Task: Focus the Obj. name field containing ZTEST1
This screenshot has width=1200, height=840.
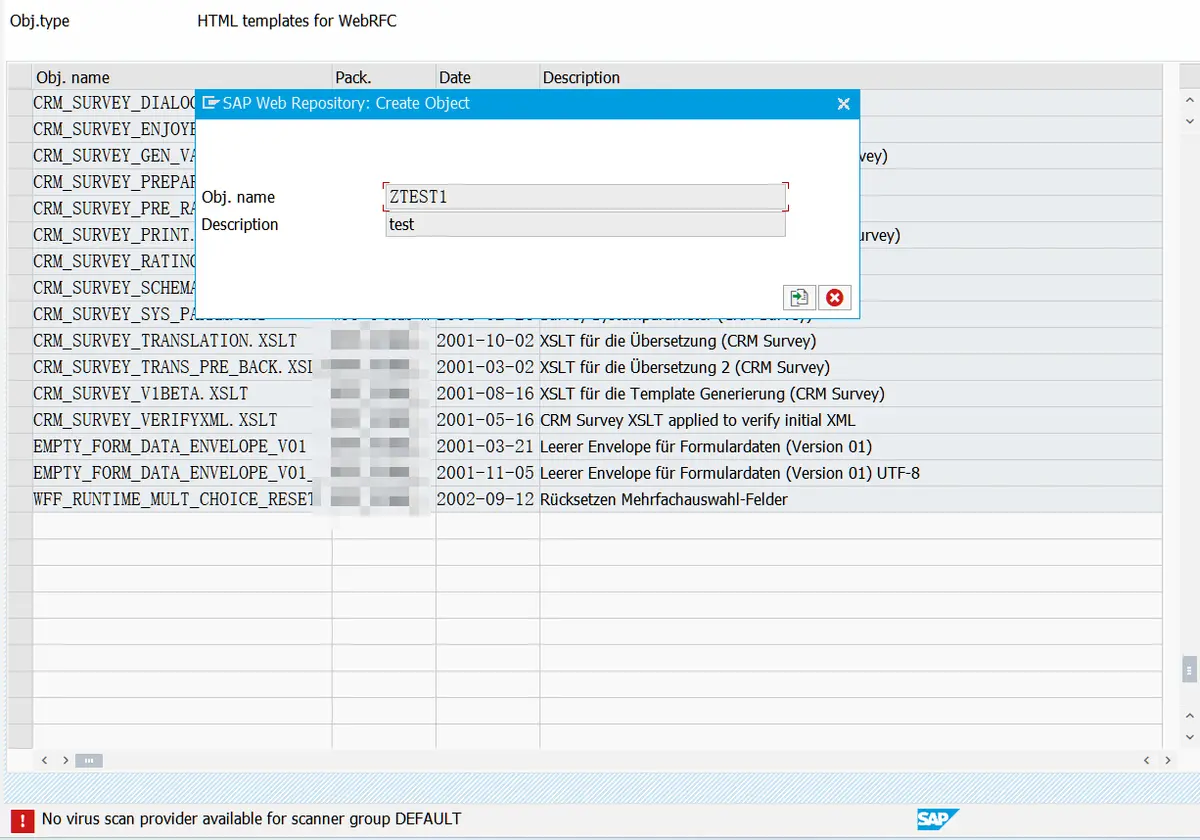Action: [585, 197]
